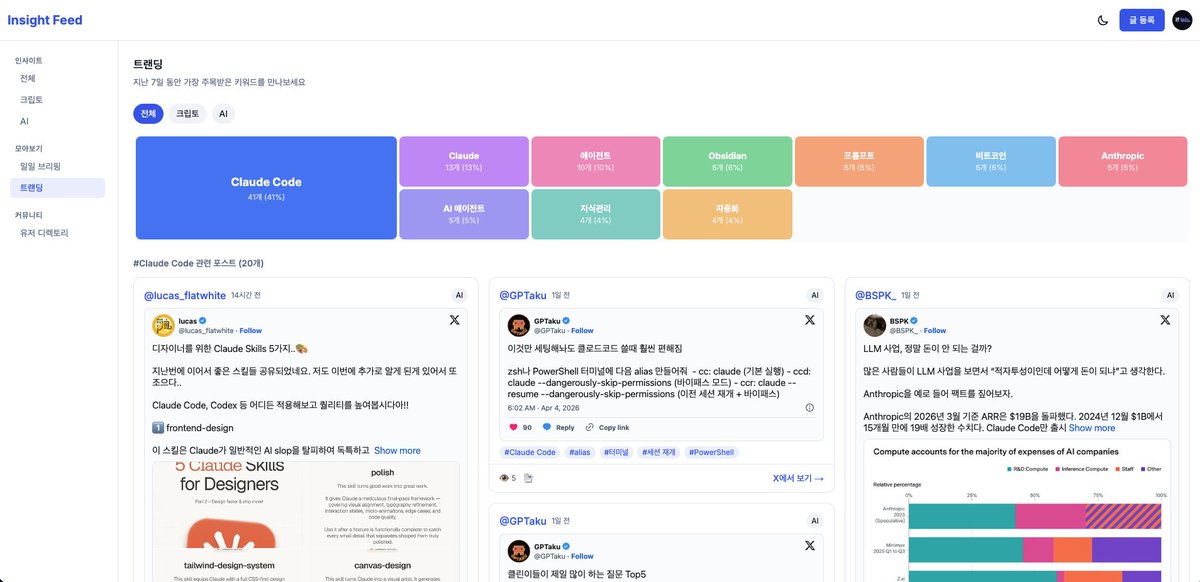Image resolution: width=1200 pixels, height=582 pixels.
Task: Click the 6:02 AM · Apr 4, 2026 timestamp
Action: tap(546, 407)
